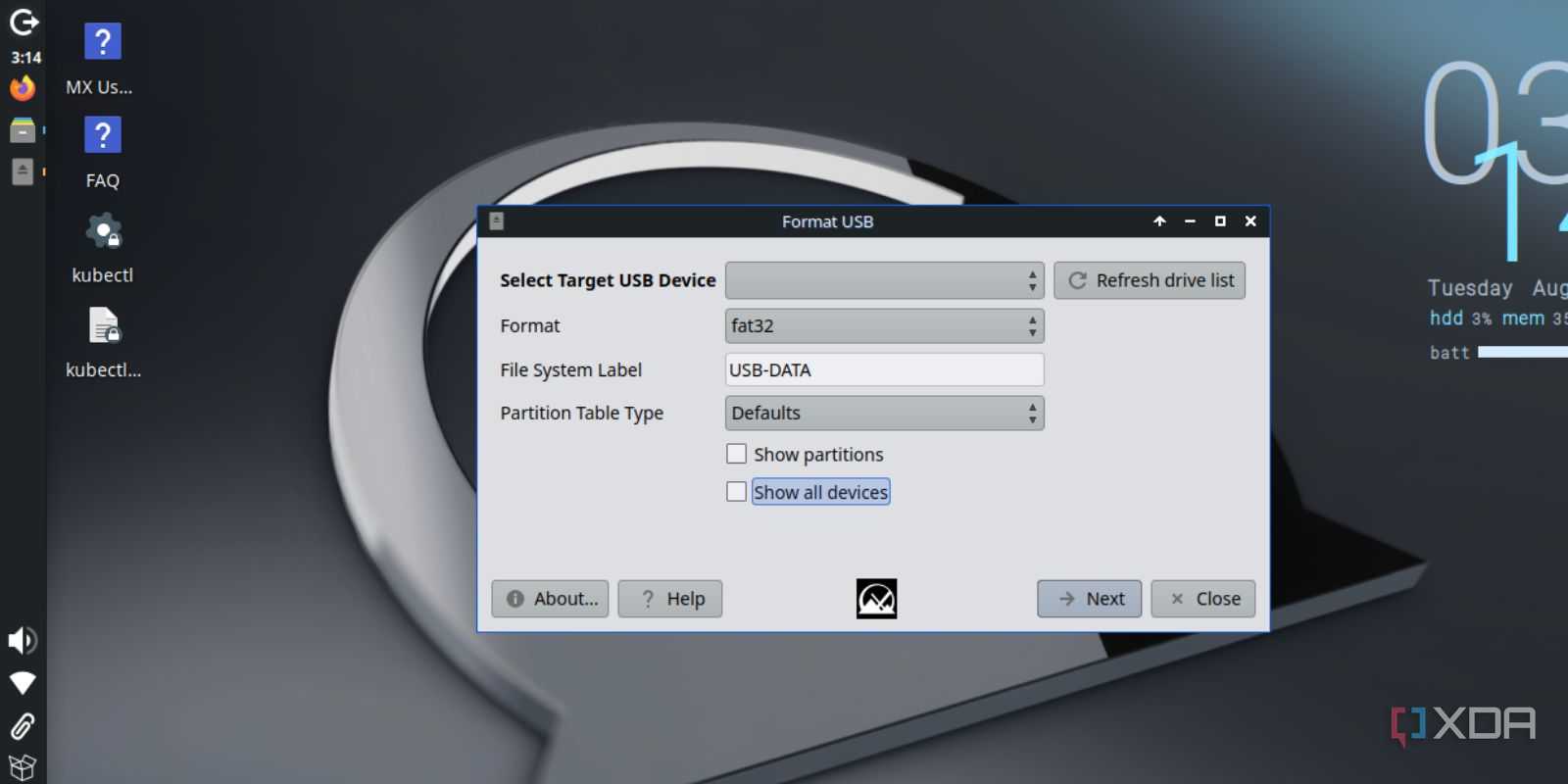Proceed with the Next button

(1089, 599)
